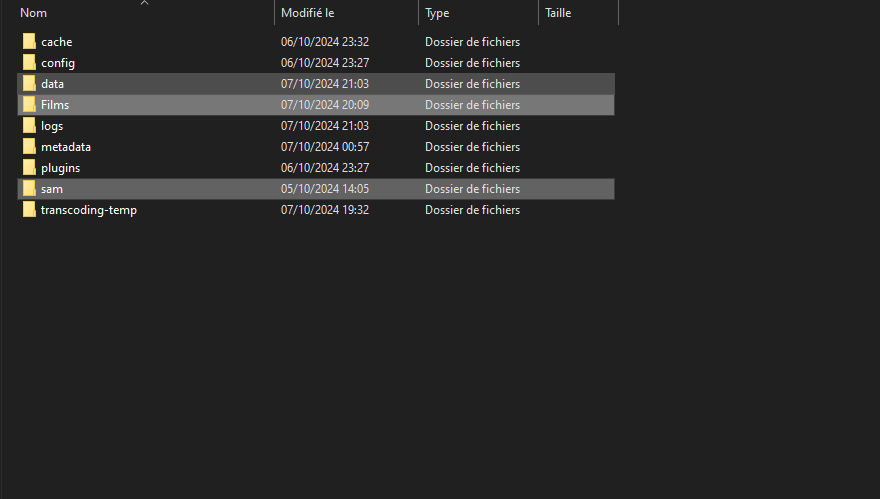Sort by the Taille column header
The image size is (880, 499).
click(558, 13)
